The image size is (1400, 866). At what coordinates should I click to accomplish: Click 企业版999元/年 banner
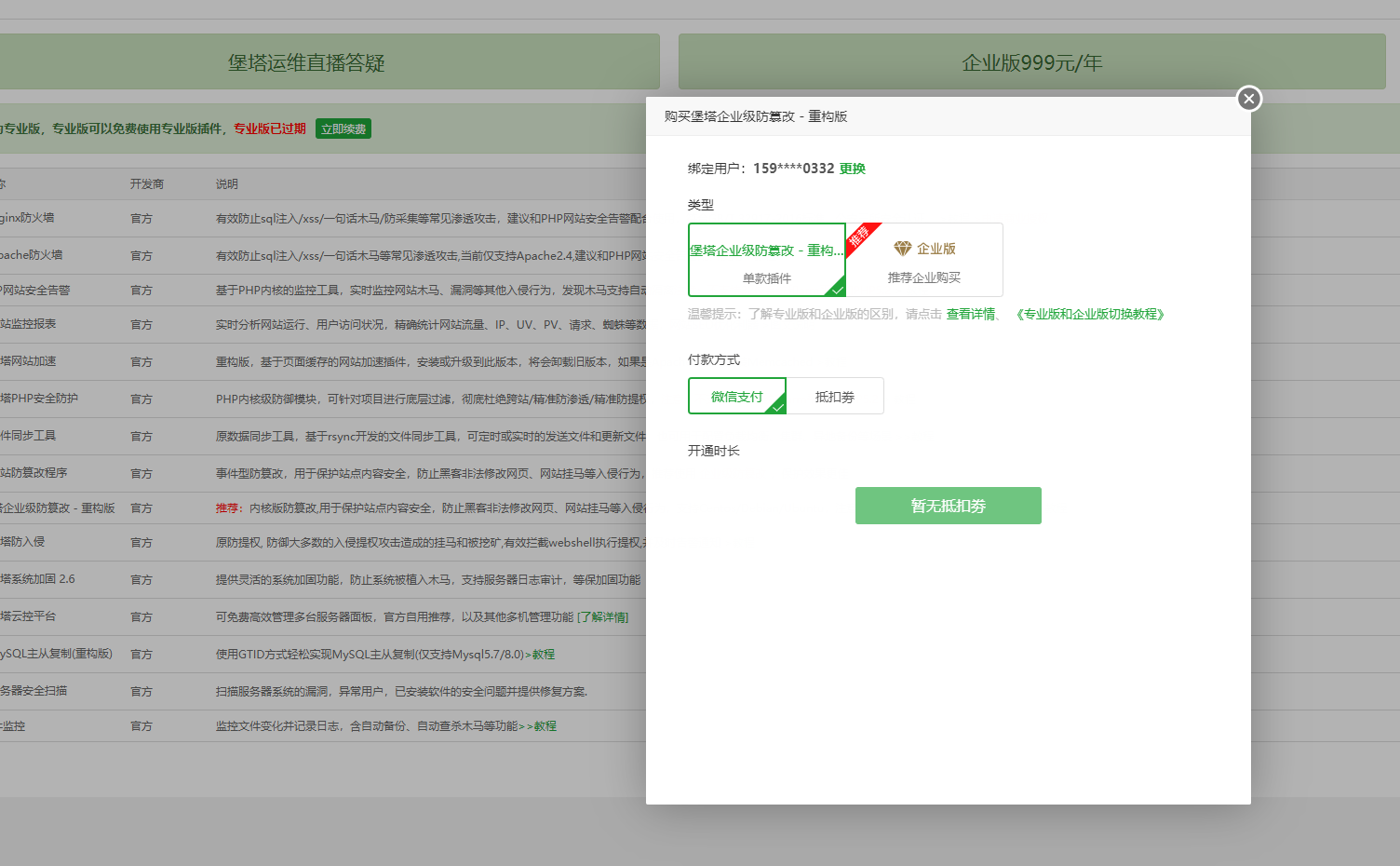pos(1032,62)
